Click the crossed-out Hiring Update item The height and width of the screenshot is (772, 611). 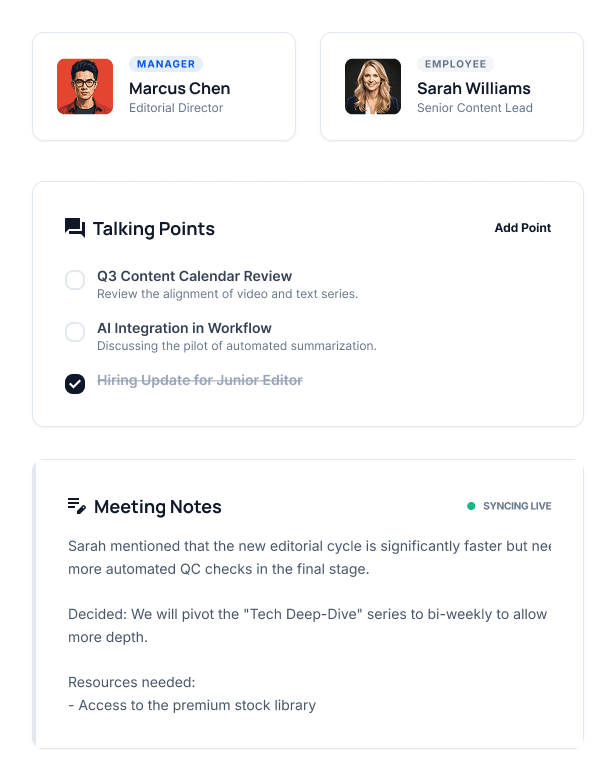[x=200, y=380]
